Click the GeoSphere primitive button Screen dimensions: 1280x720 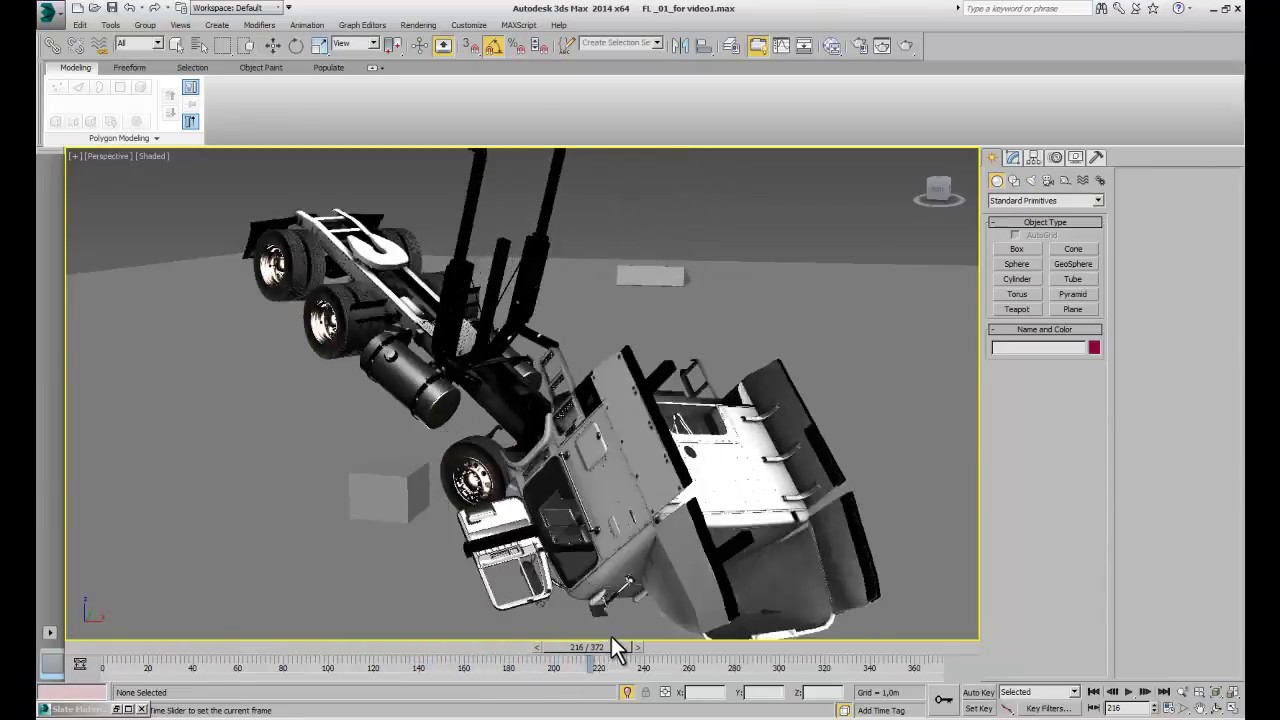(x=1072, y=264)
